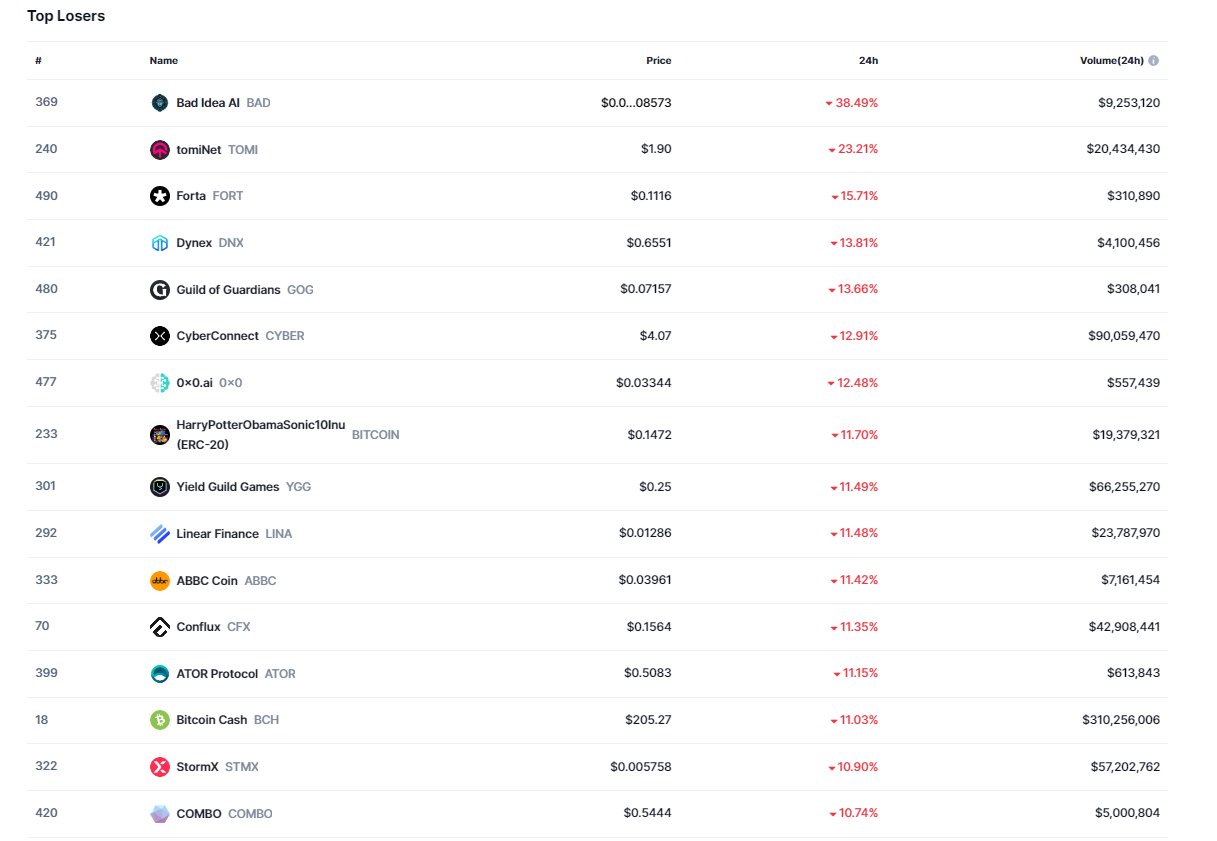The image size is (1217, 841).
Task: Sort by the Name column header
Action: tap(164, 61)
